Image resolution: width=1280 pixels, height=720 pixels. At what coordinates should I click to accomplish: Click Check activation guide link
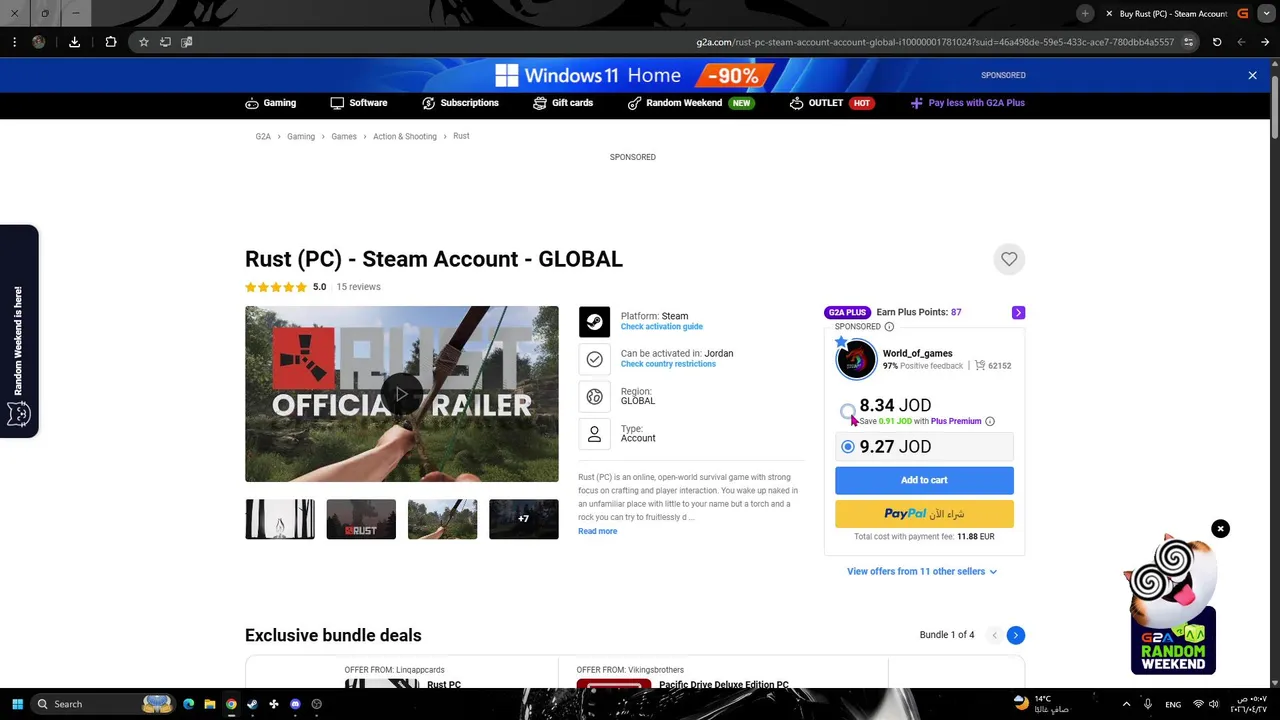(x=662, y=327)
